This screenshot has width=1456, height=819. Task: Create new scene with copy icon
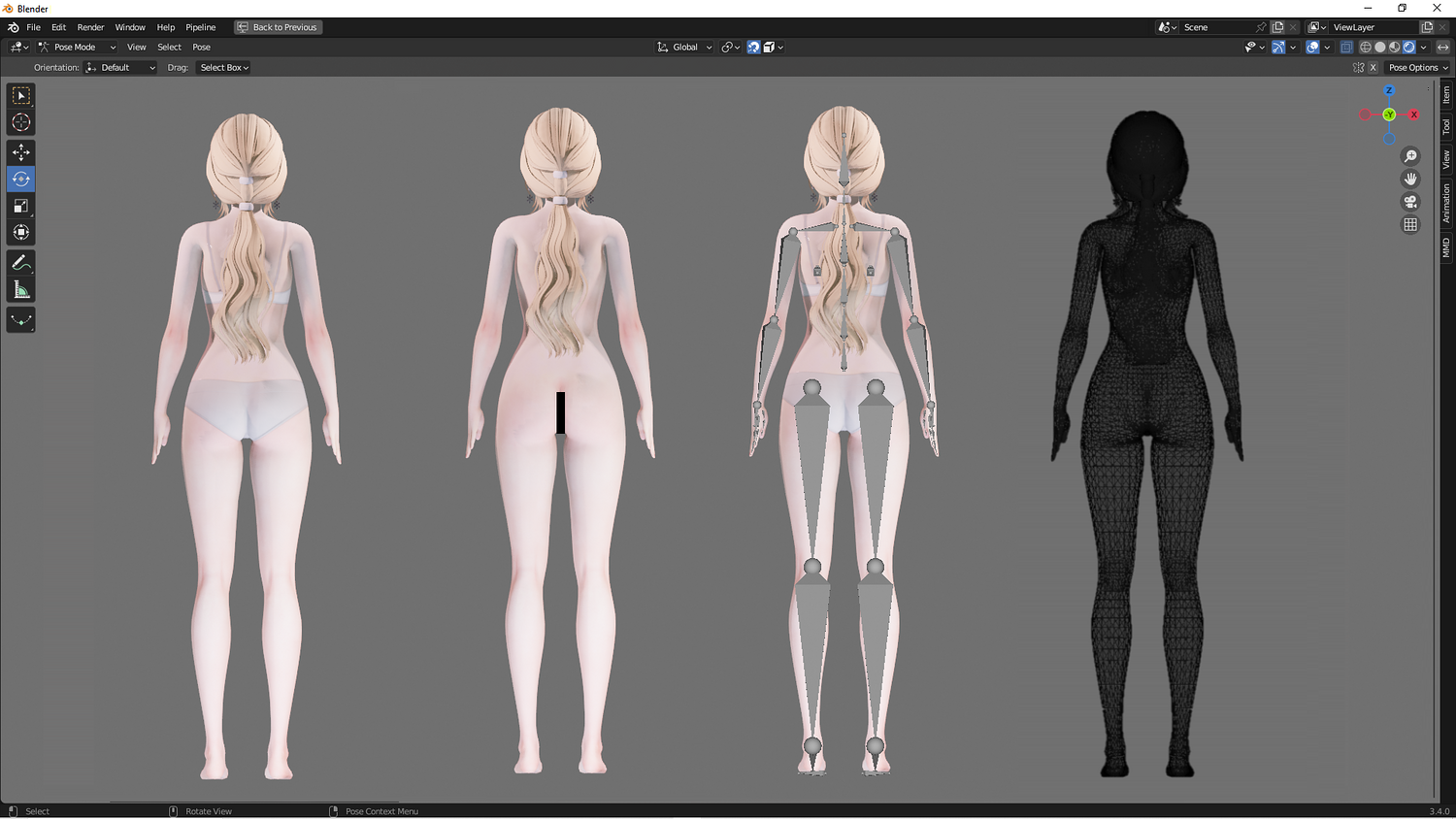tap(1278, 27)
